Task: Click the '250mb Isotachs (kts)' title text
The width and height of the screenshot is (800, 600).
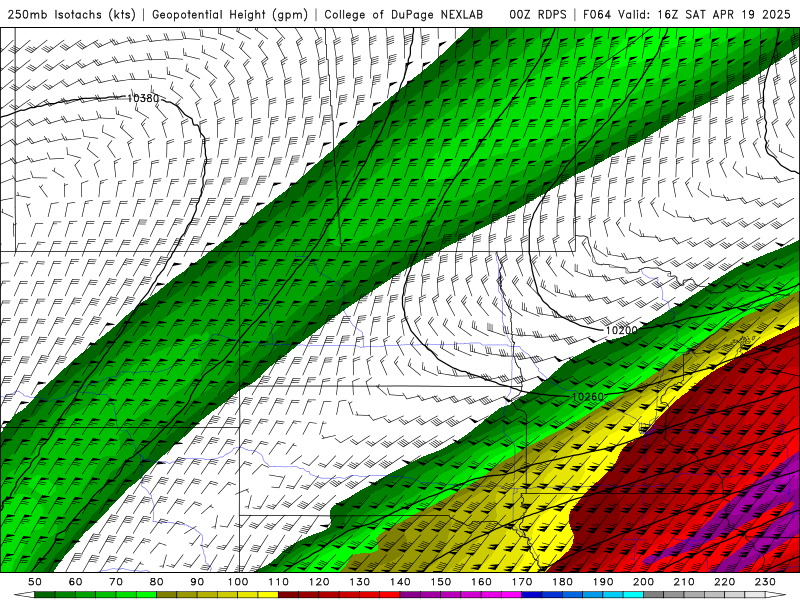Action: [x=71, y=14]
